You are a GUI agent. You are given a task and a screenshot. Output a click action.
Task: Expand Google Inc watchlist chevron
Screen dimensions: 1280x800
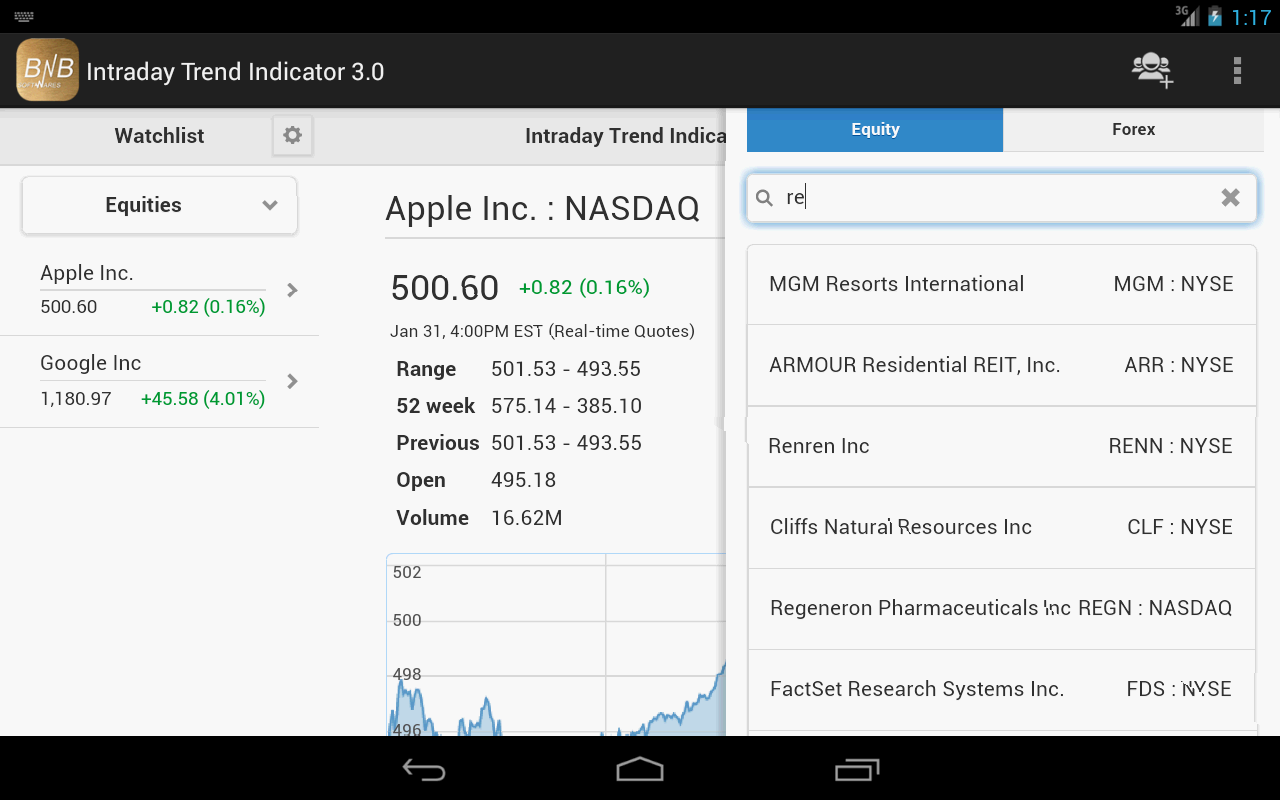point(292,381)
